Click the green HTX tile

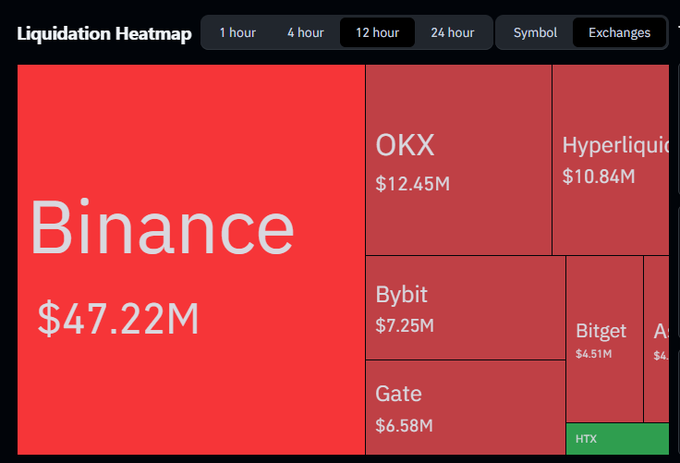618,439
